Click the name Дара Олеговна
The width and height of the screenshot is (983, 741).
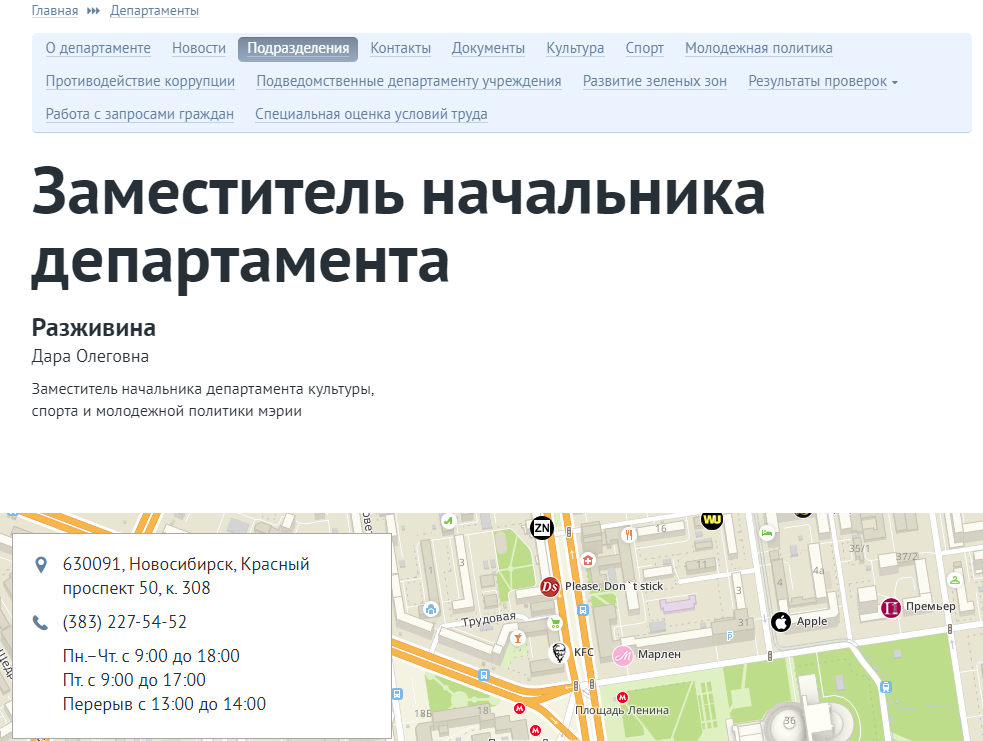click(90, 357)
